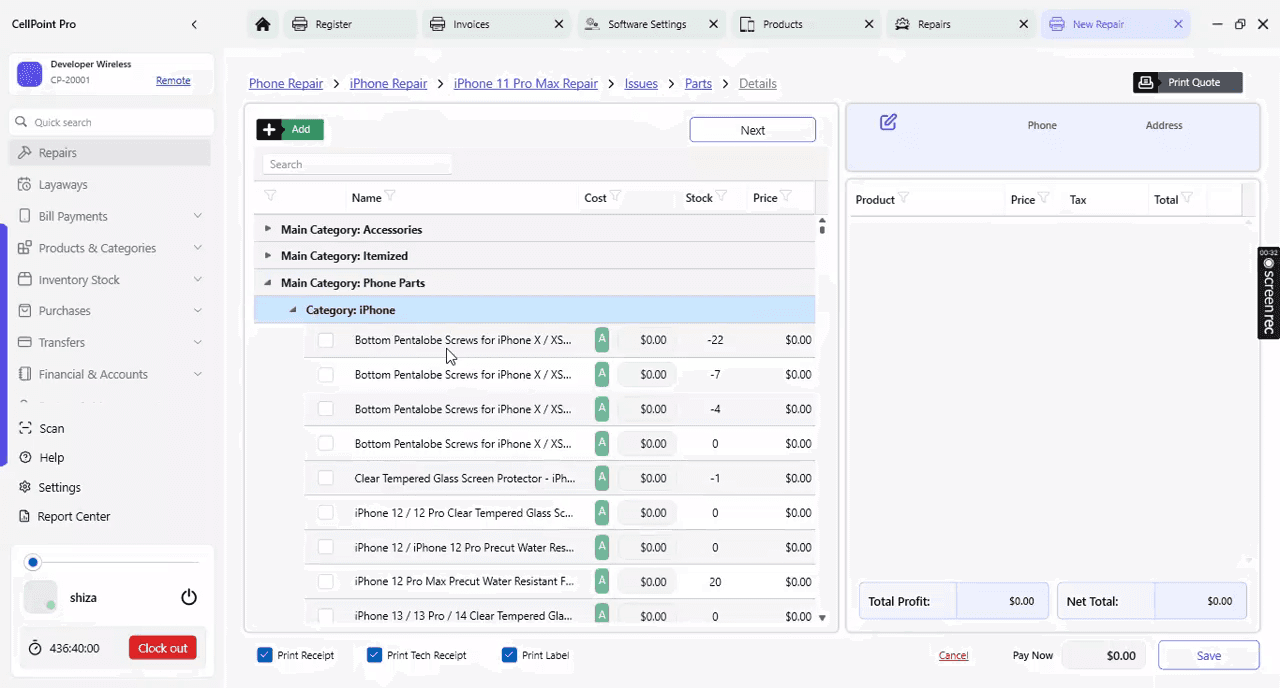
Task: Open iPhone 11 Pro Max Repair breadcrumb link
Action: point(526,83)
